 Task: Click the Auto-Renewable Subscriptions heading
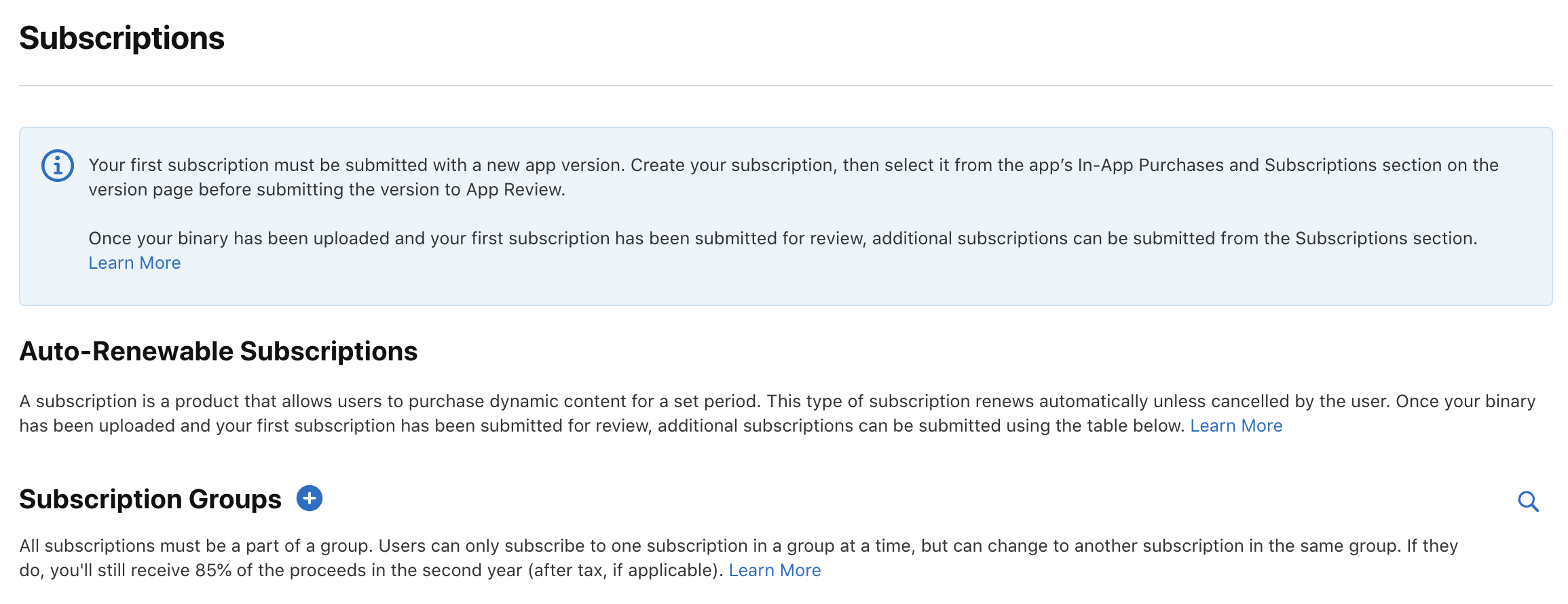pyautogui.click(x=218, y=352)
